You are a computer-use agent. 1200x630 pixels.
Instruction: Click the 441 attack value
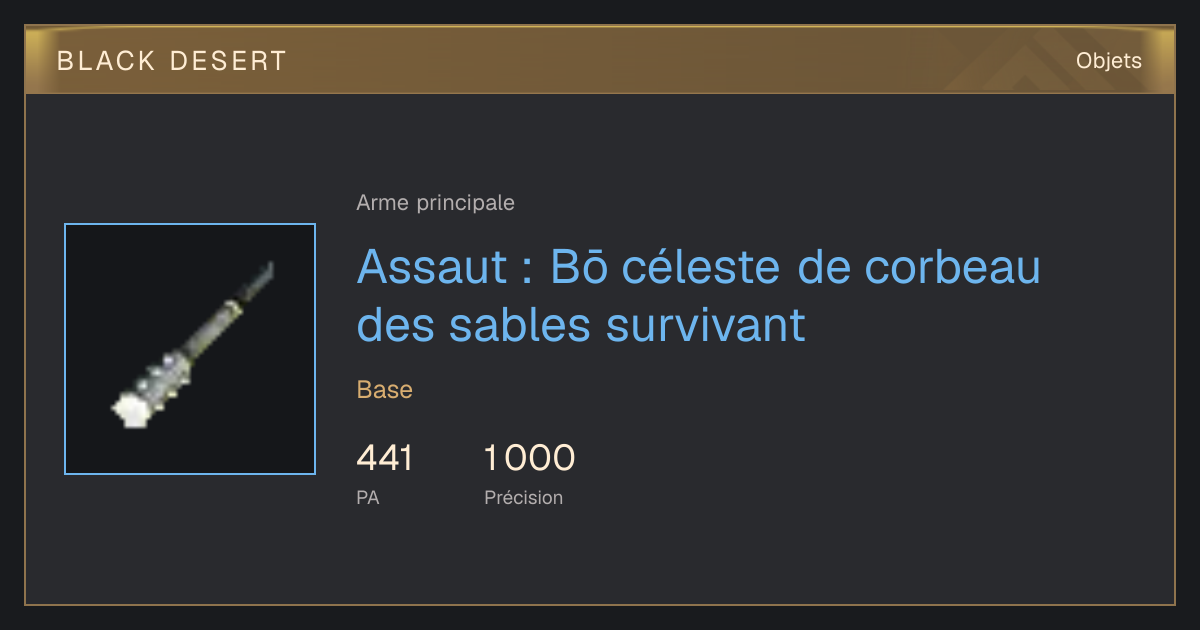point(385,458)
